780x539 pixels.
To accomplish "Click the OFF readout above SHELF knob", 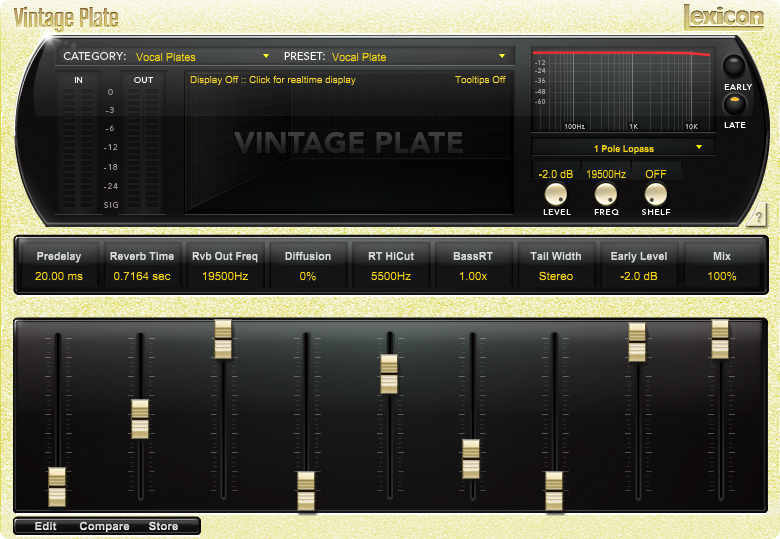I will [656, 174].
